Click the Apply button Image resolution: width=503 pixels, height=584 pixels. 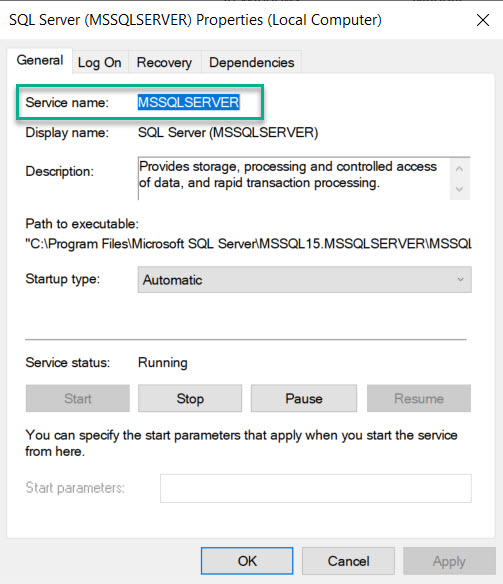click(449, 561)
